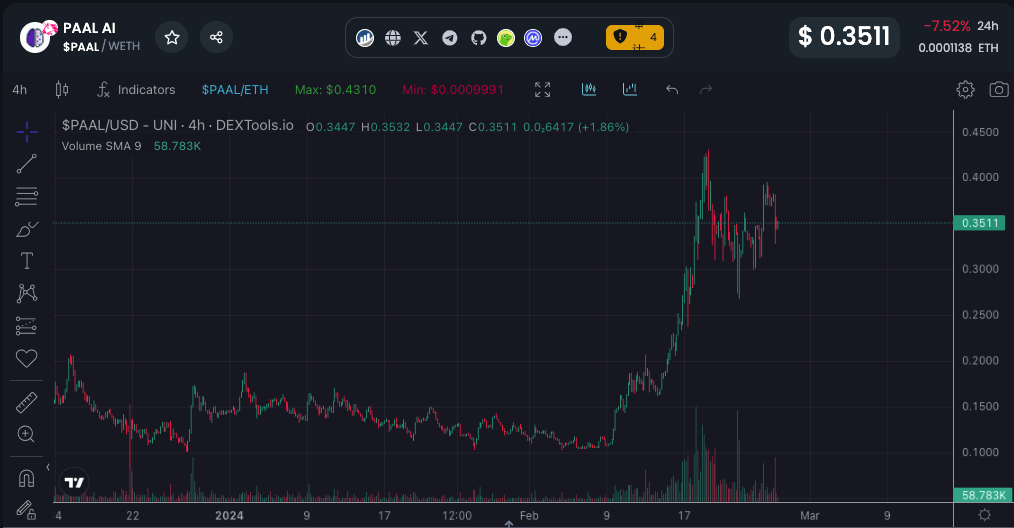Screen dimensions: 1014x528
Task: Click the $ 0.3511 price display
Action: pos(844,37)
